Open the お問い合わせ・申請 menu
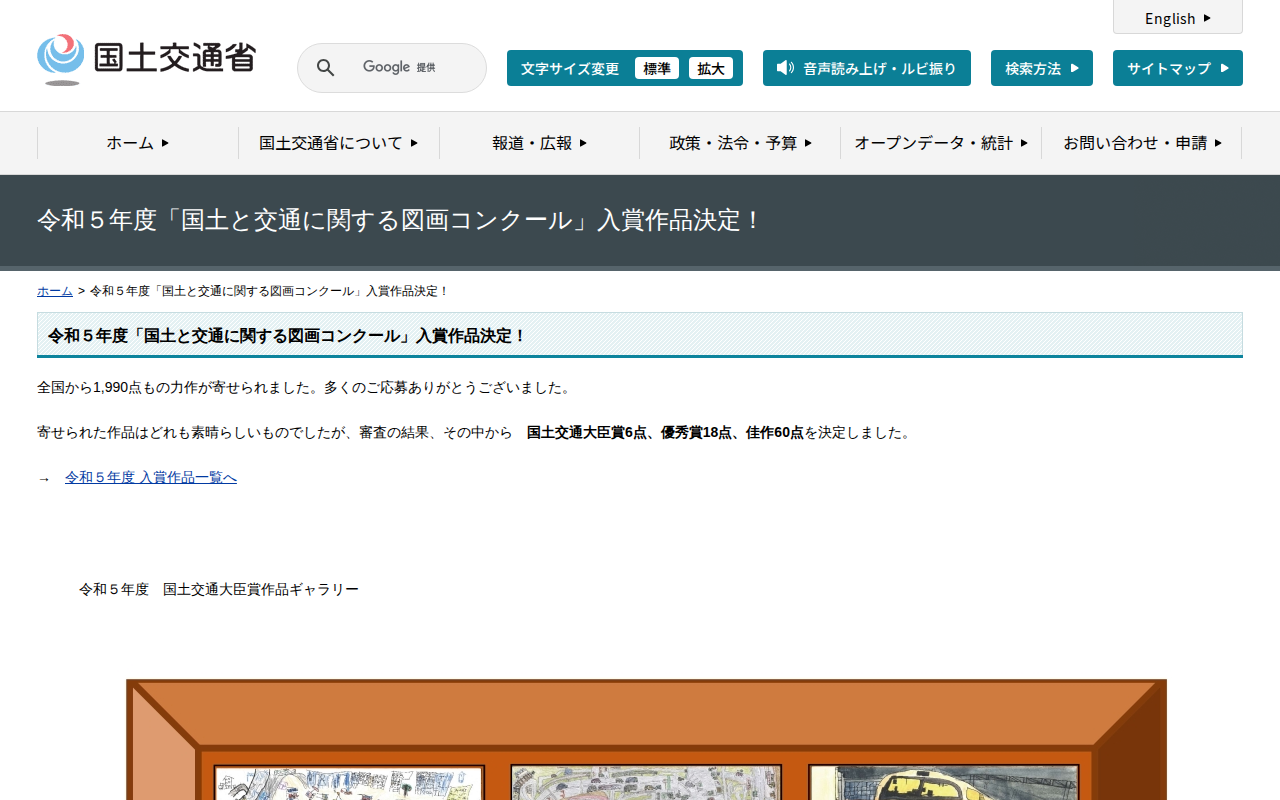 point(1142,143)
